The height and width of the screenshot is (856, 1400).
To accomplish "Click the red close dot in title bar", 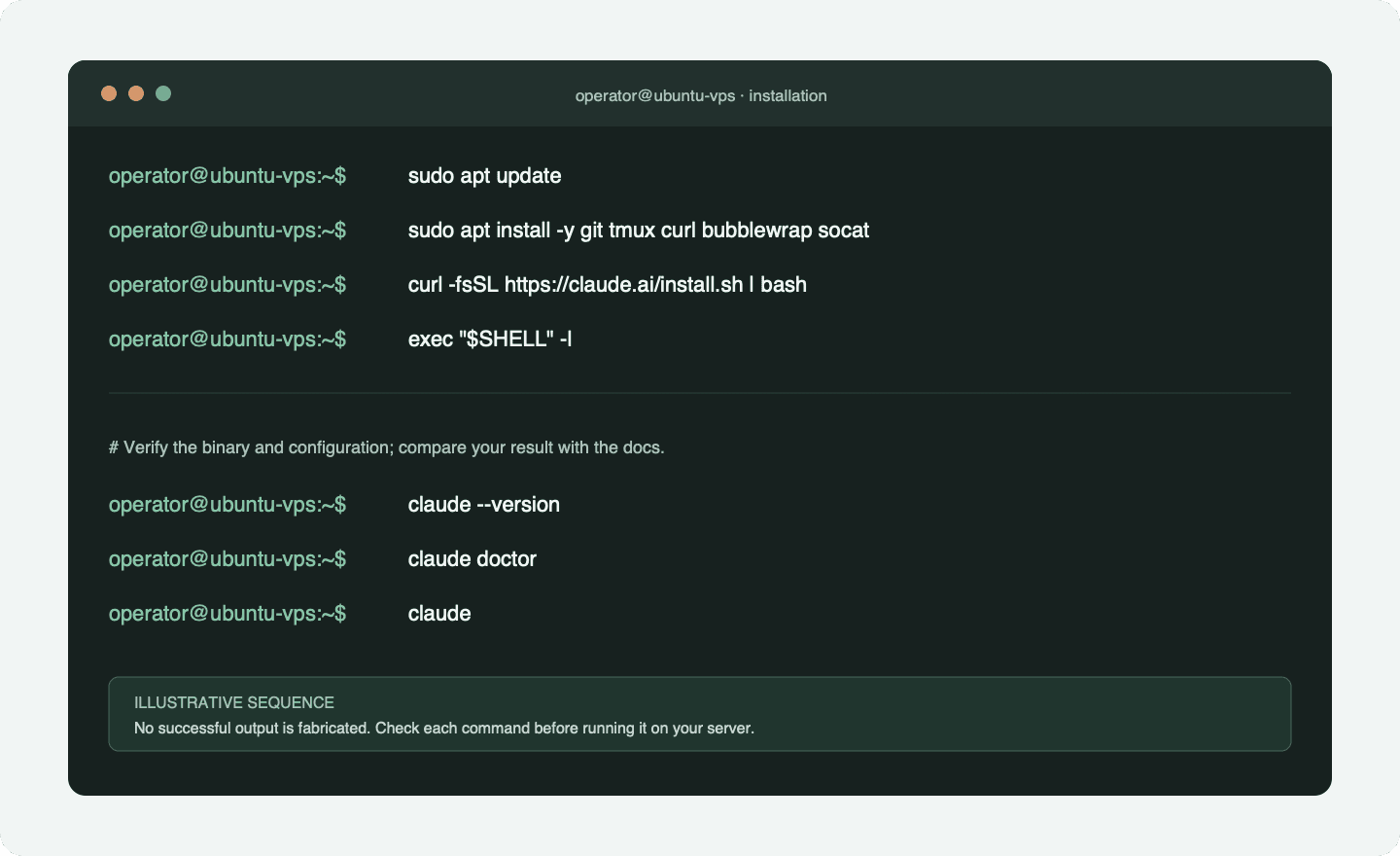I will [x=109, y=93].
